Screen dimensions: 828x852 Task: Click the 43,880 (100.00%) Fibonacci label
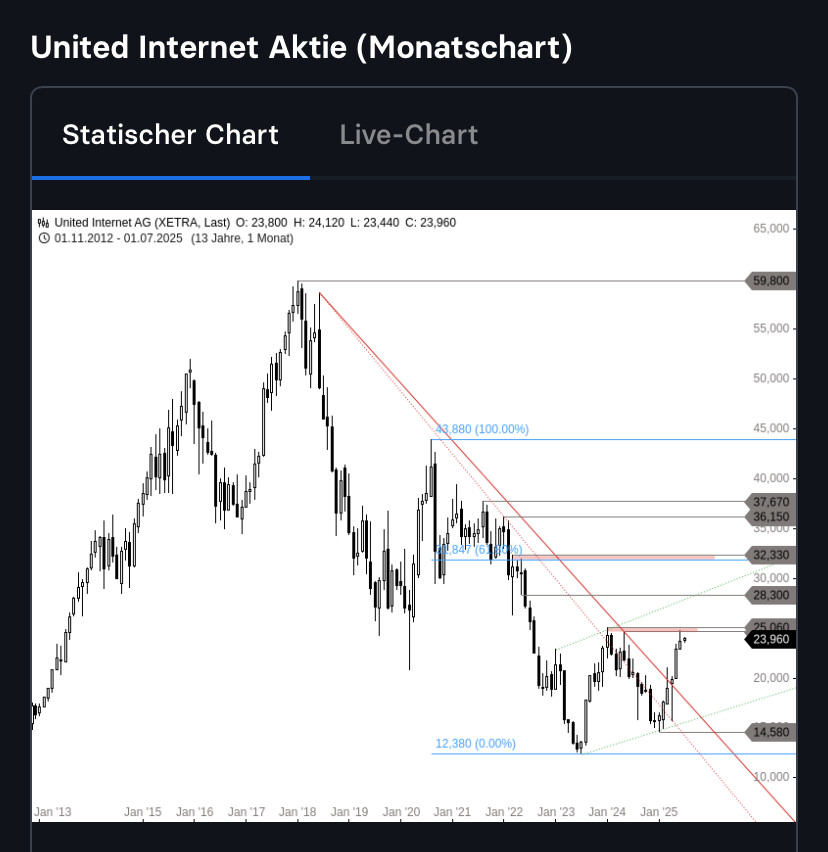482,429
